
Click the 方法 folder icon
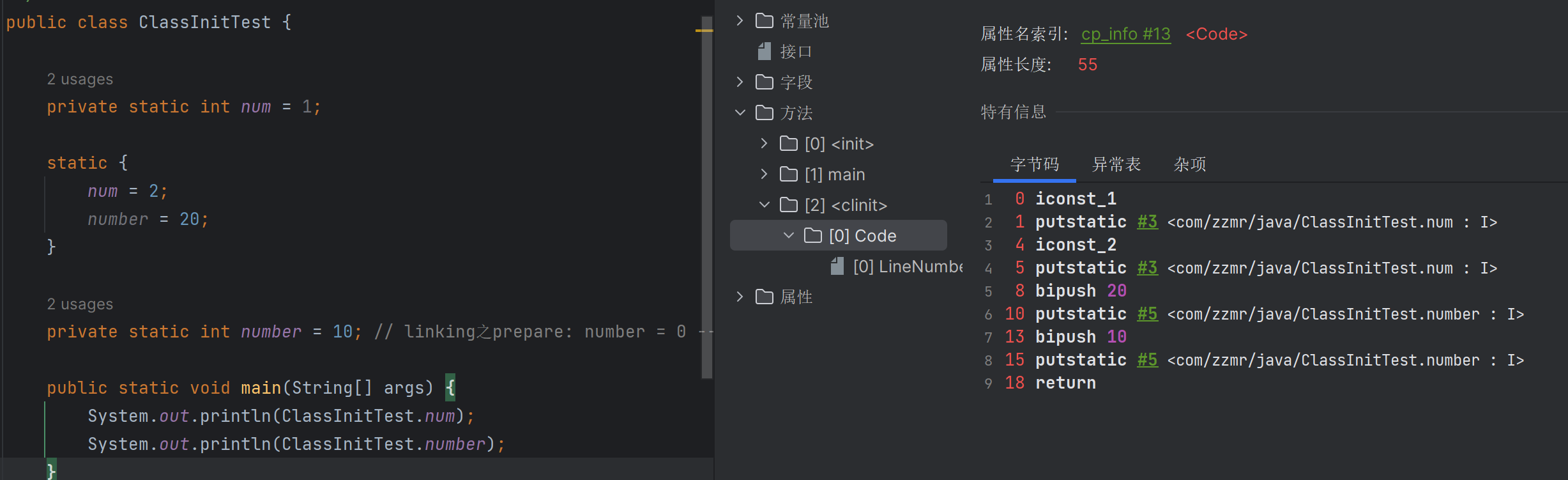click(x=764, y=112)
